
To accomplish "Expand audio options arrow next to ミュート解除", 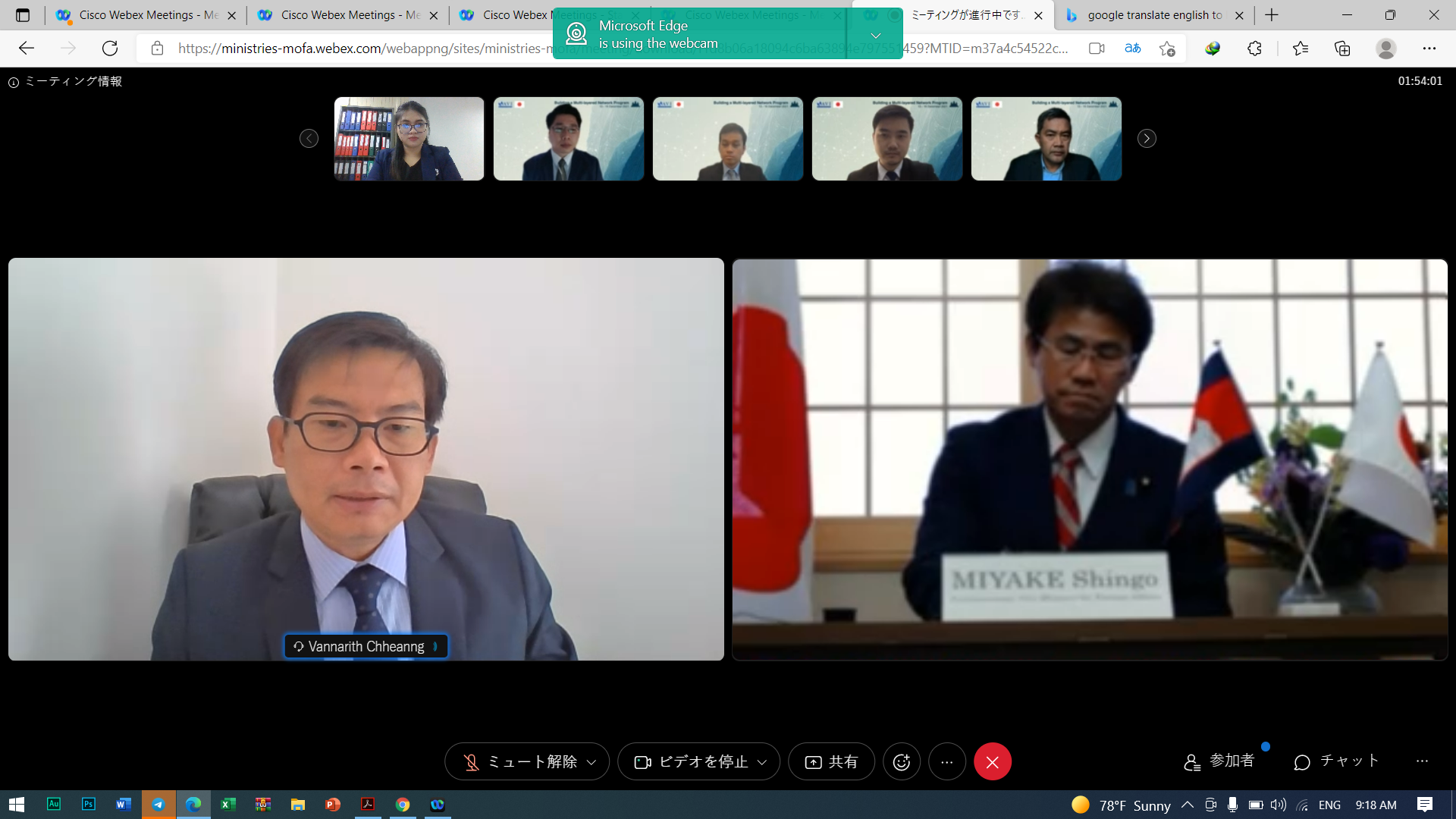I will point(591,762).
